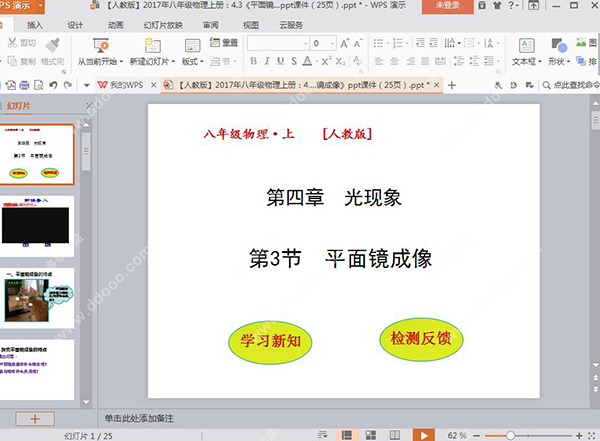Screen dimensions: 600x441
Task: Click the distributed alignment icon
Action: 440,61
